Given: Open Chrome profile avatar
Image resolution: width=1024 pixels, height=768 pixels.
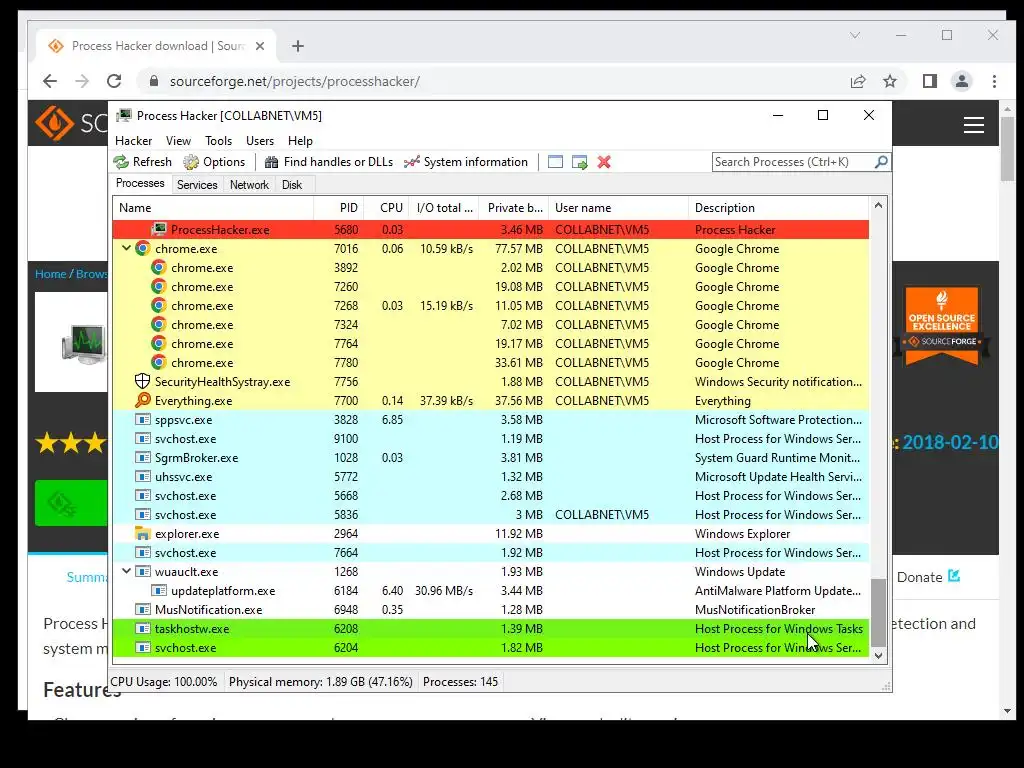Looking at the screenshot, I should (962, 81).
